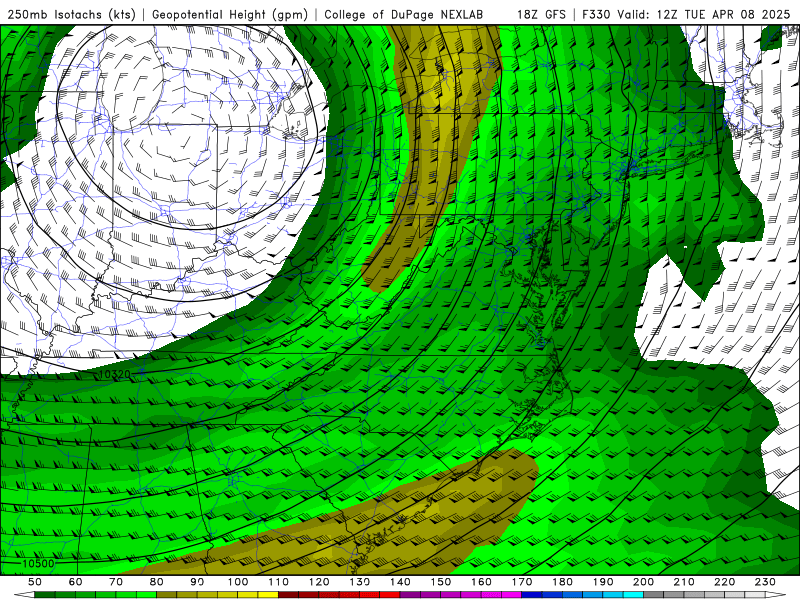Click the 80 knot legend label
Image resolution: width=800 pixels, height=600 pixels.
pos(157,582)
